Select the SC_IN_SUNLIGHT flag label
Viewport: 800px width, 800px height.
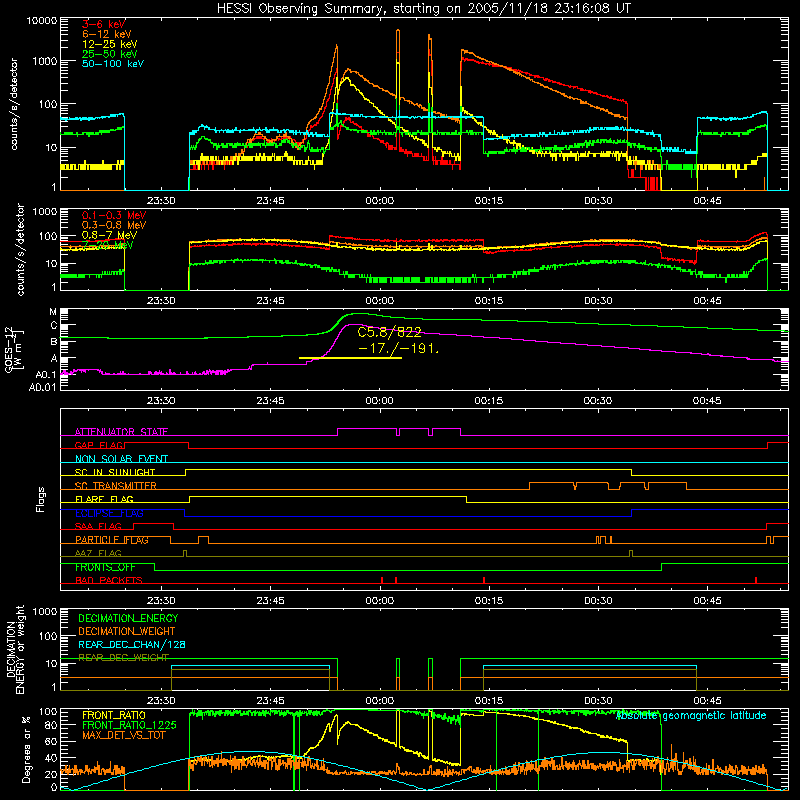click(115, 472)
